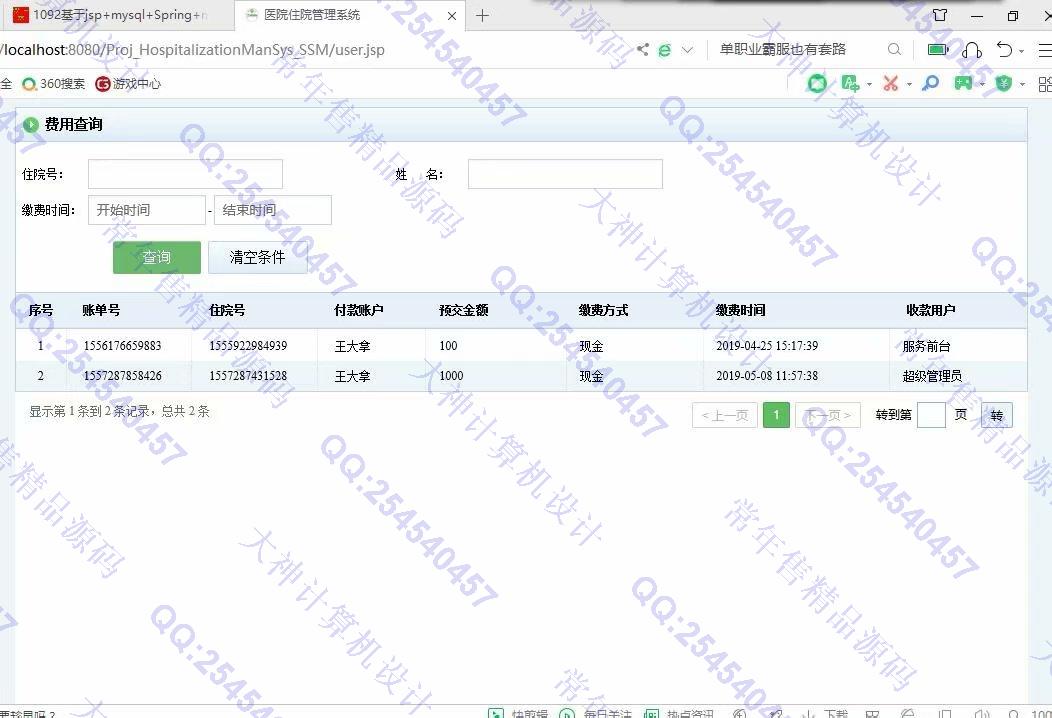Click the translate A+ extension icon
This screenshot has height=718, width=1052.
[850, 83]
